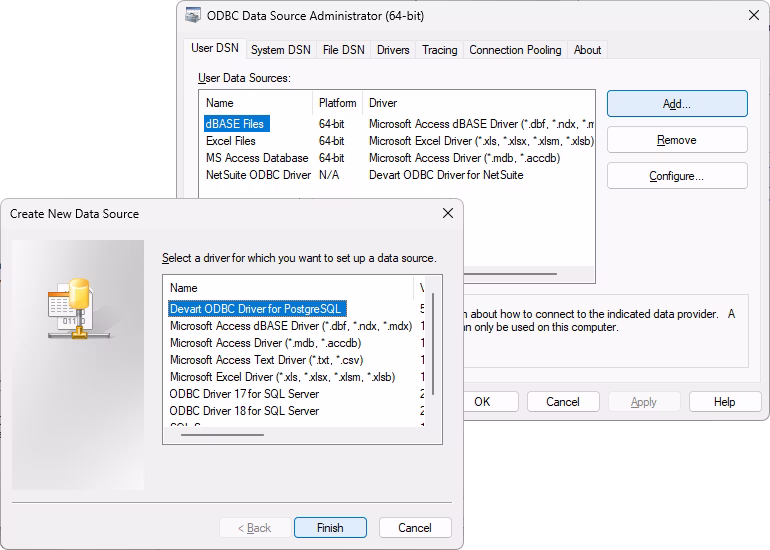Select Microsoft Access Text Driver (*.txt, *.csv)

(266, 360)
